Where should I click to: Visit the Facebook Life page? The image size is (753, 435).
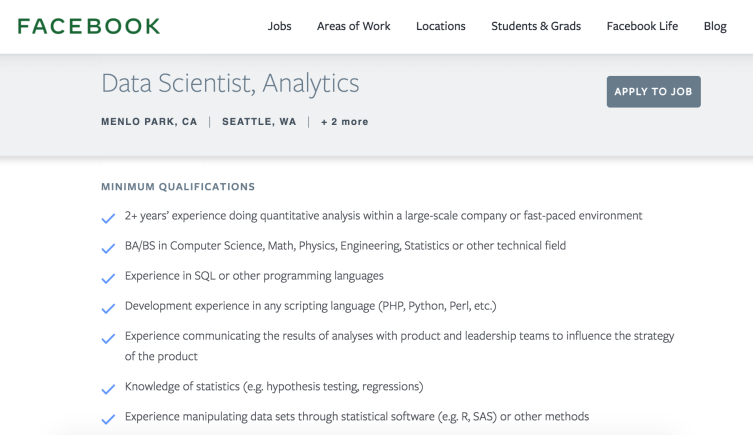[642, 26]
